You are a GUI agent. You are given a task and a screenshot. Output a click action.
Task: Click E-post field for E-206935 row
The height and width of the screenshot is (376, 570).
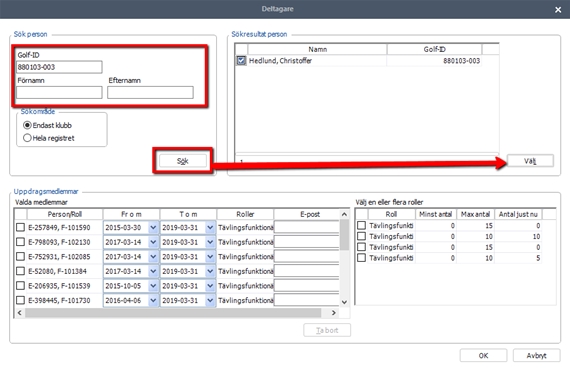pos(306,286)
